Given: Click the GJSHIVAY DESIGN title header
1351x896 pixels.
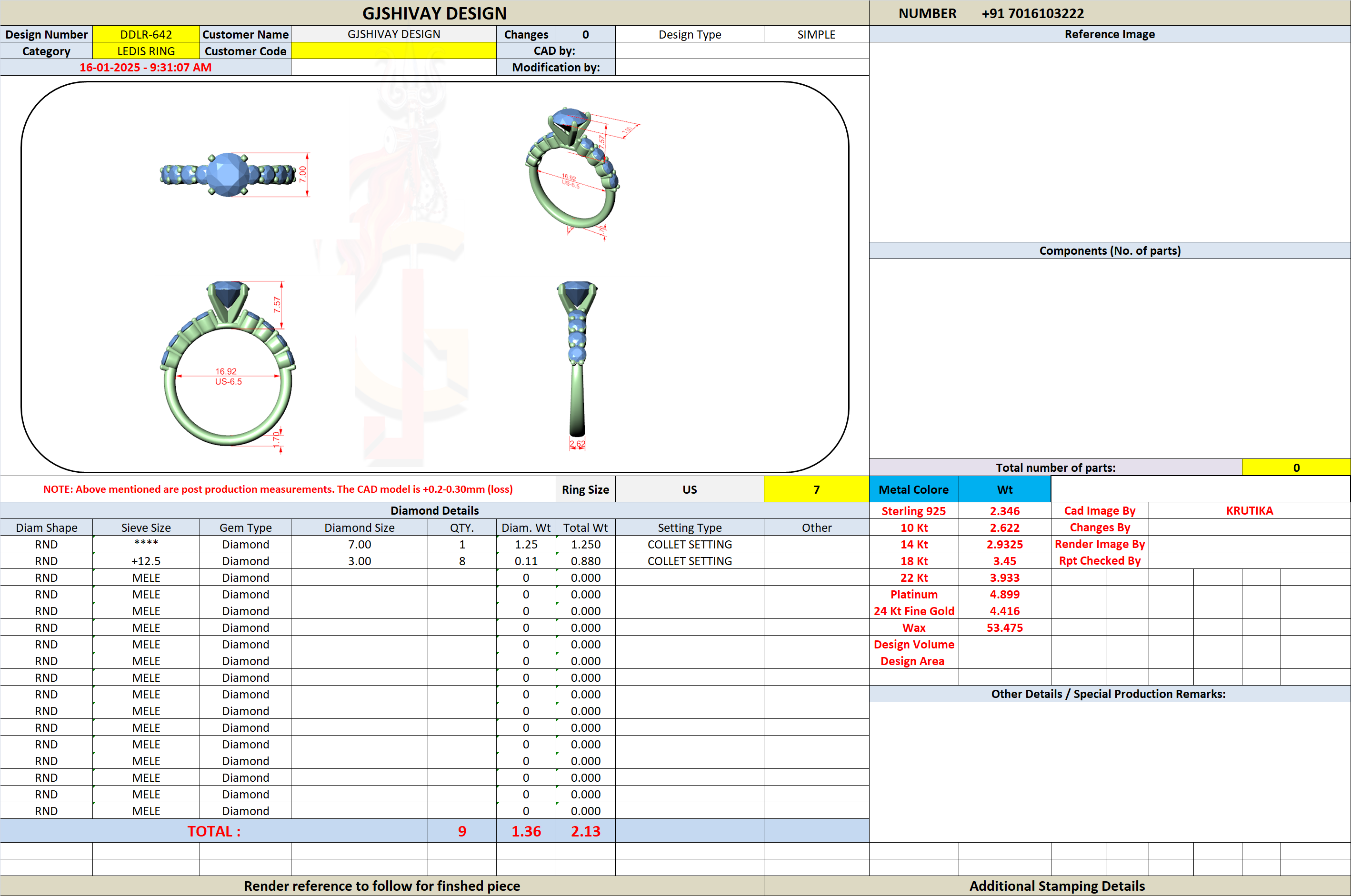Looking at the screenshot, I should [x=434, y=13].
